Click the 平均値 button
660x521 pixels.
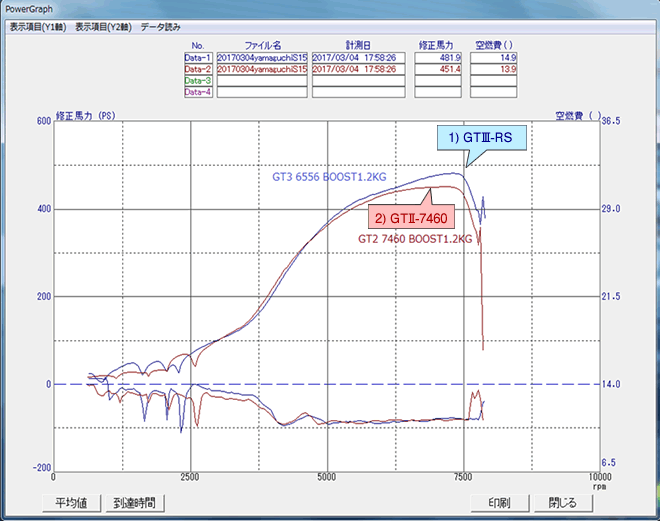coord(72,502)
